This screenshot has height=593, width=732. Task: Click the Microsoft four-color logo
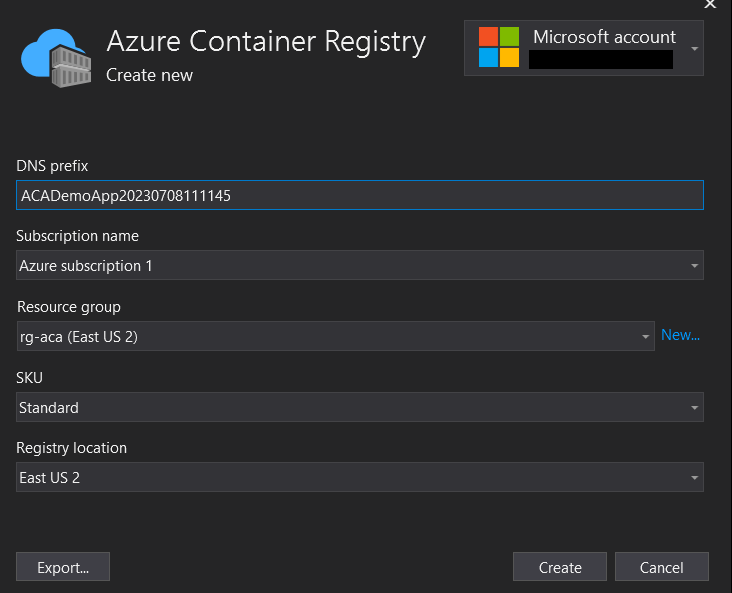coord(499,47)
